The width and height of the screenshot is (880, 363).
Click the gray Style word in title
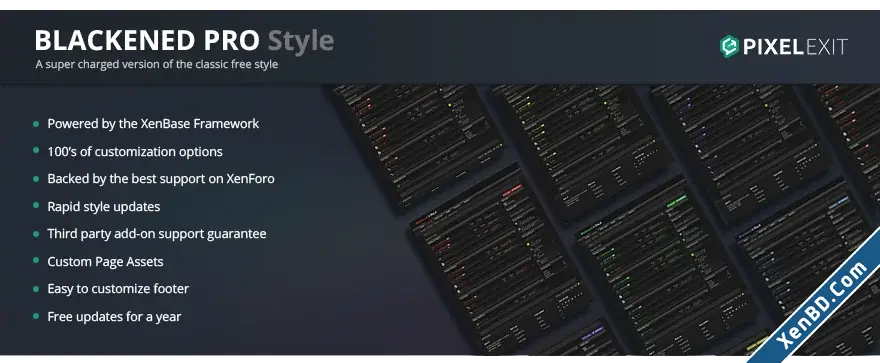tap(301, 40)
